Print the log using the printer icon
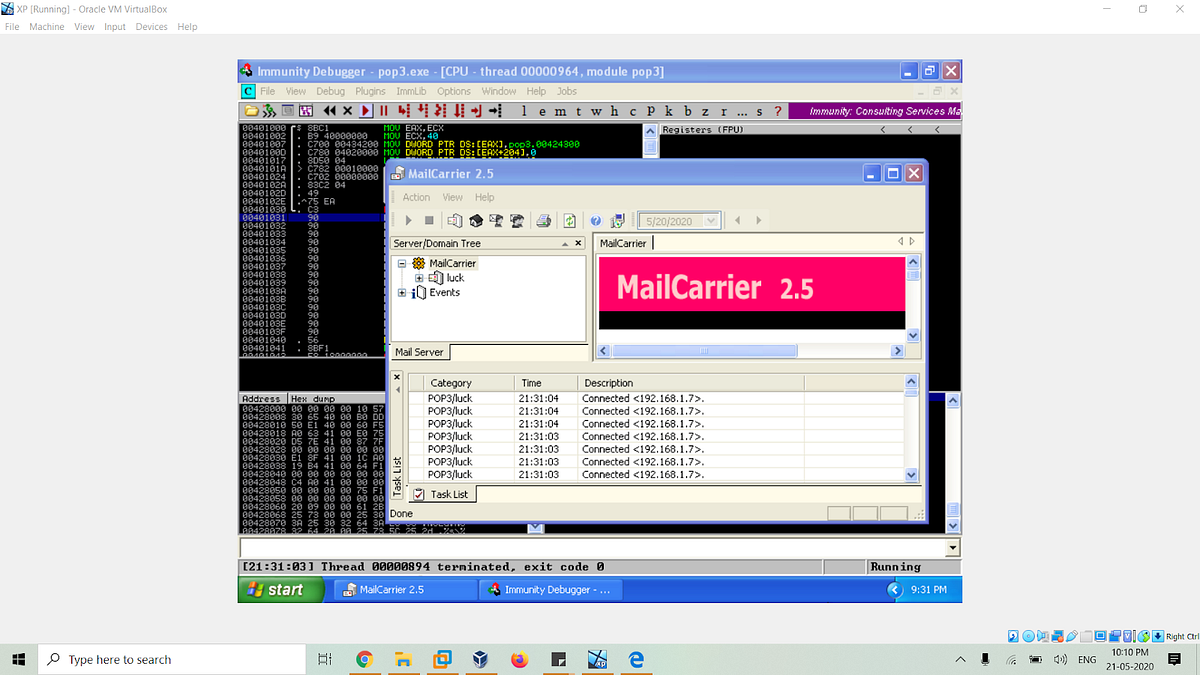Viewport: 1200px width, 675px height. pos(544,220)
